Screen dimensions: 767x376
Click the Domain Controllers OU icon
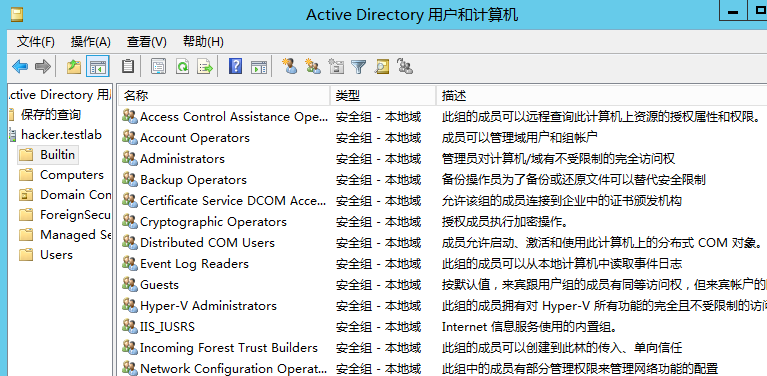click(26, 195)
